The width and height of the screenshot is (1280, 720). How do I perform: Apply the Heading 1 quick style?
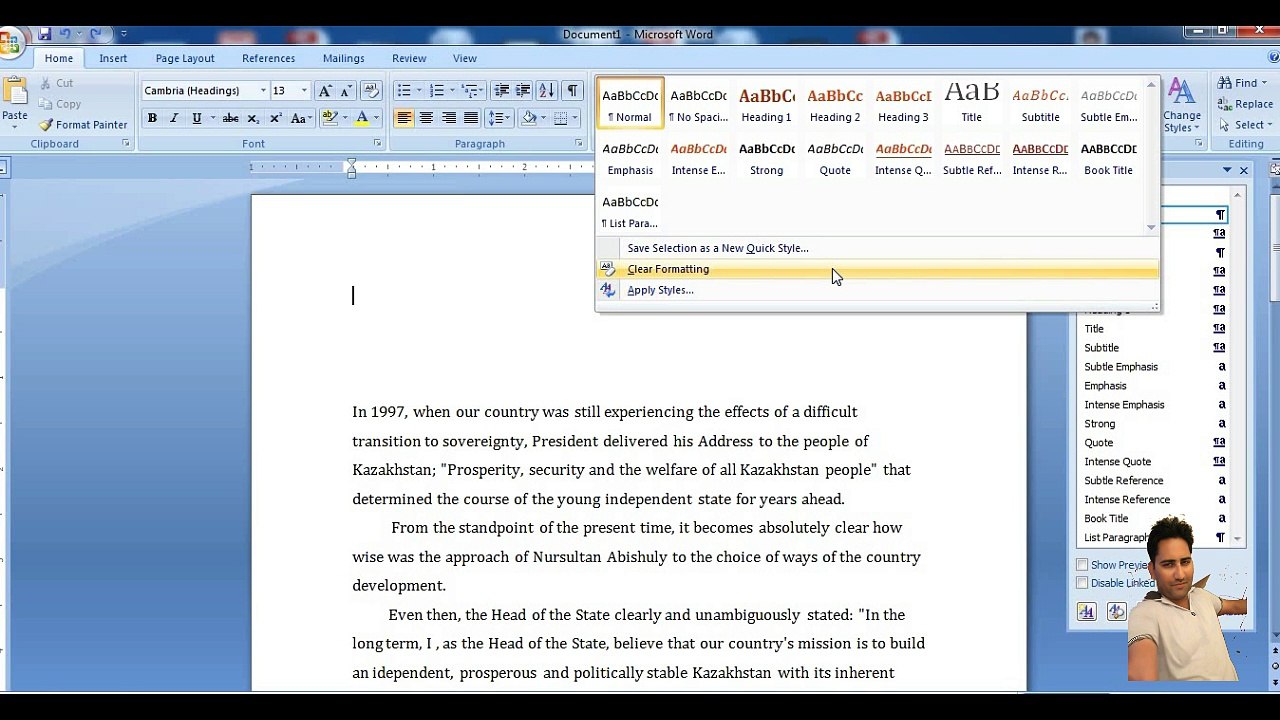tap(767, 104)
